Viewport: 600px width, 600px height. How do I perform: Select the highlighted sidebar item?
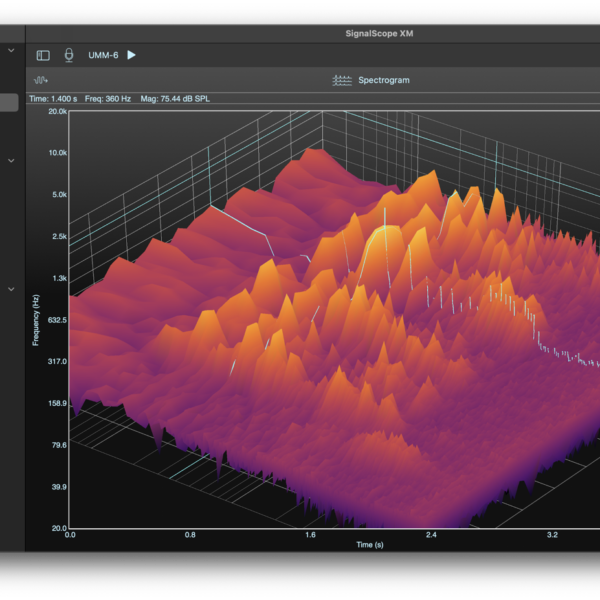8,103
